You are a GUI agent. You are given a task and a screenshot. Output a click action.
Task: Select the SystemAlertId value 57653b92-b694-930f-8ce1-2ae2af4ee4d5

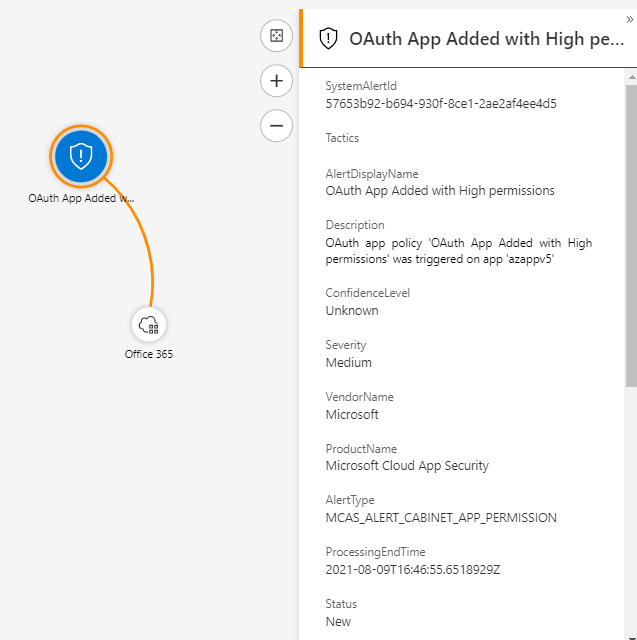point(441,104)
